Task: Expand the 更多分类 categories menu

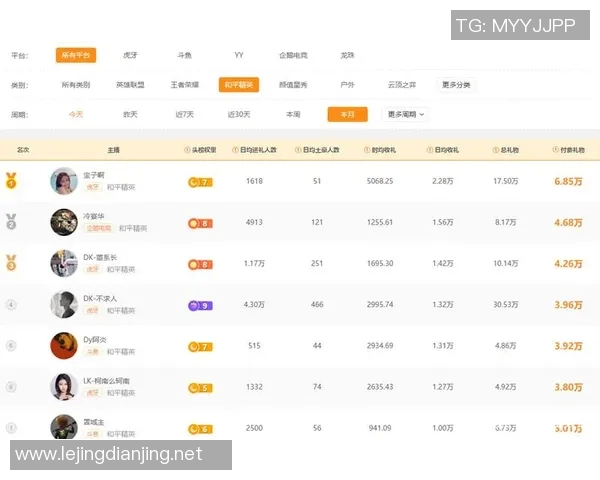Action: 456,85
